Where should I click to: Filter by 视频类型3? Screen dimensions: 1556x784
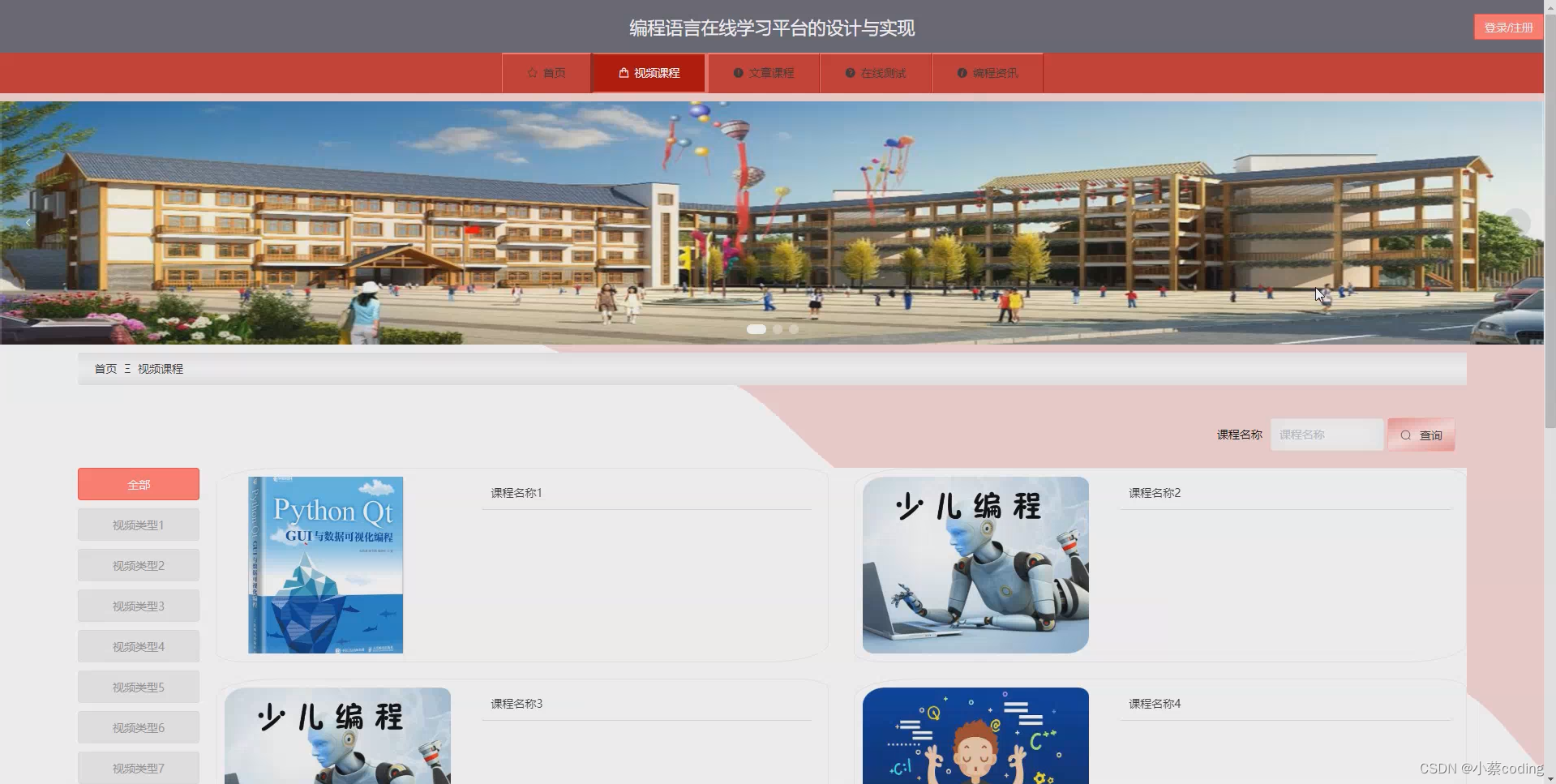pos(139,606)
